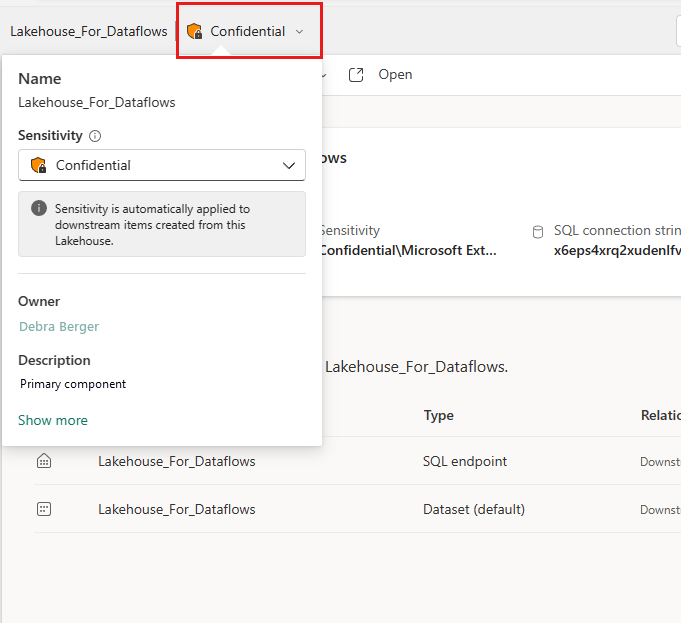
Task: Click the info icon in the sensitivity notice
Action: point(39,208)
